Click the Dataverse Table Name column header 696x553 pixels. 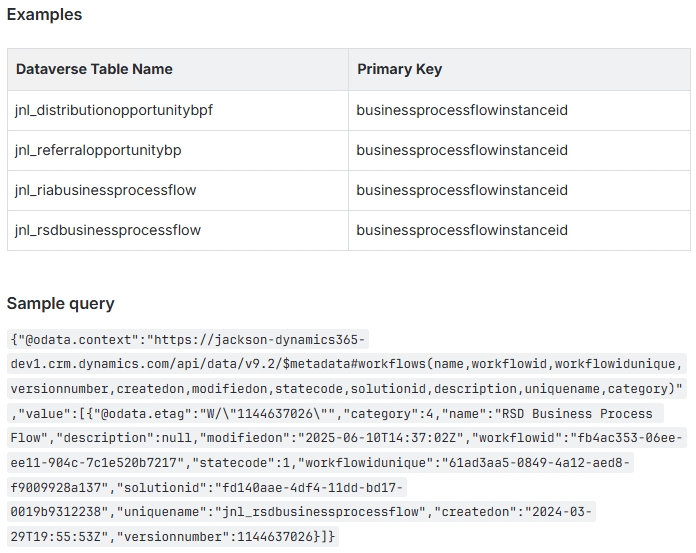[x=94, y=69]
